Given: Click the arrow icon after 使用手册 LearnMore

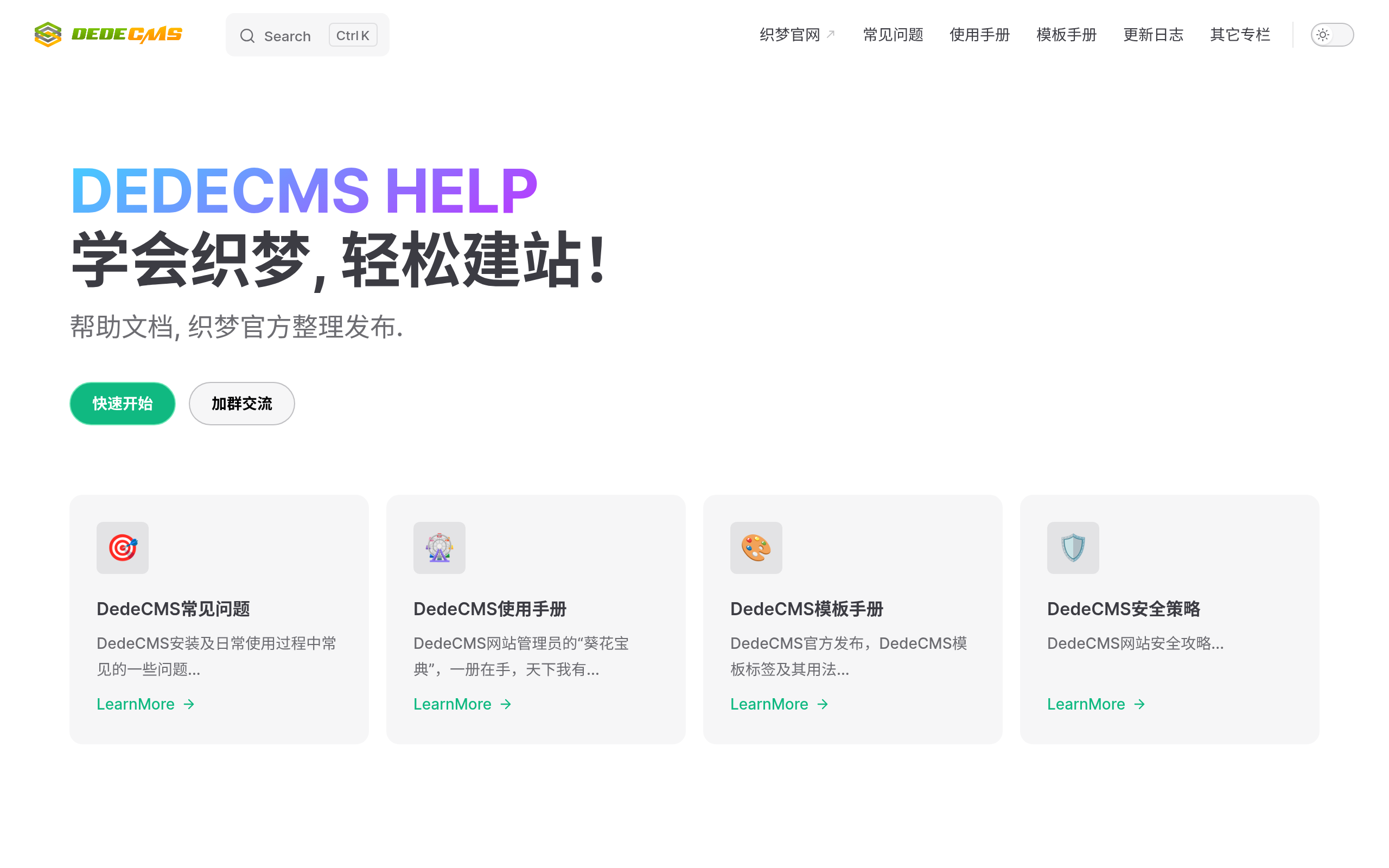Looking at the screenshot, I should pyautogui.click(x=506, y=704).
